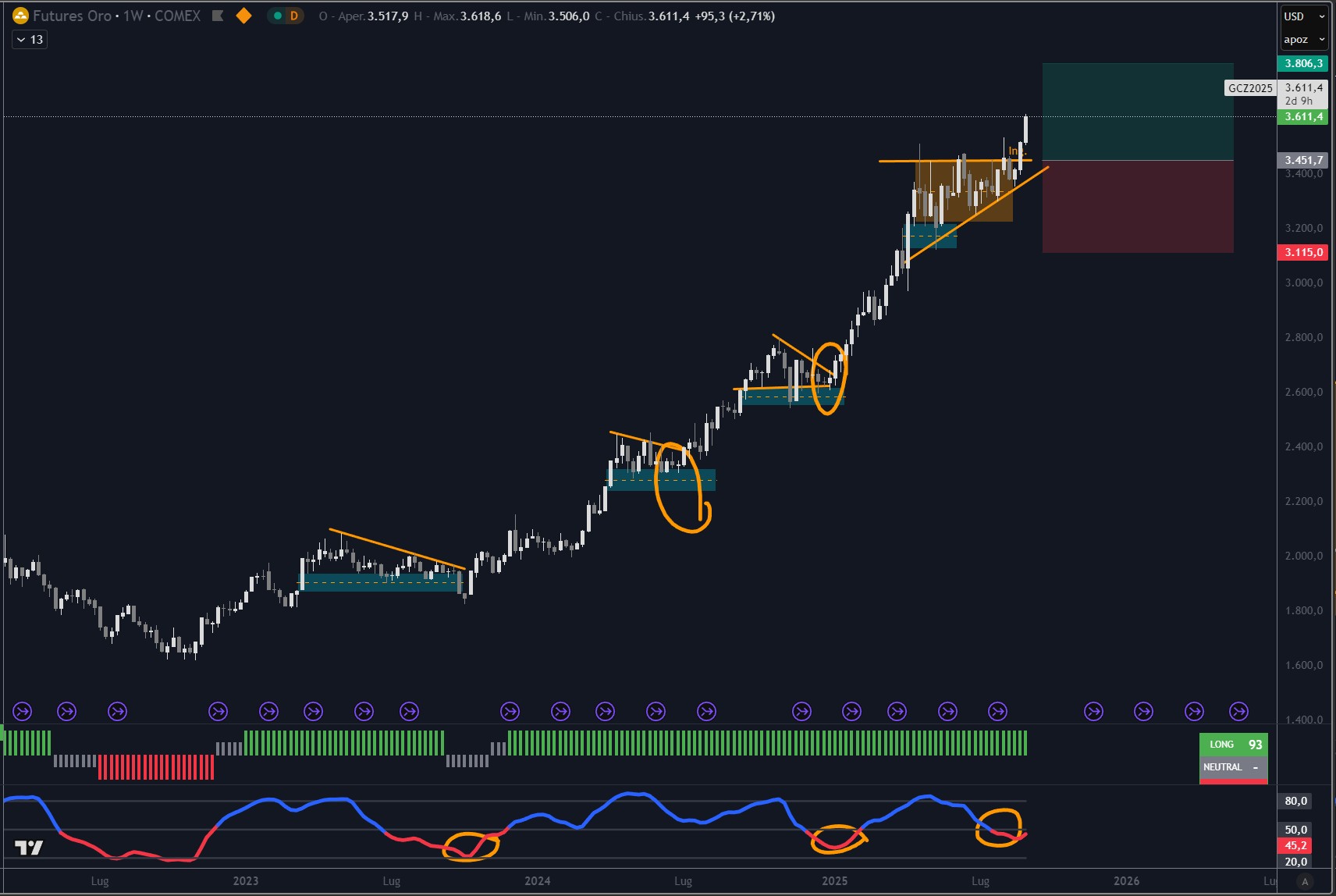1336x896 pixels.
Task: Click the TradingView logo in the oscillator pane
Action: point(29,848)
